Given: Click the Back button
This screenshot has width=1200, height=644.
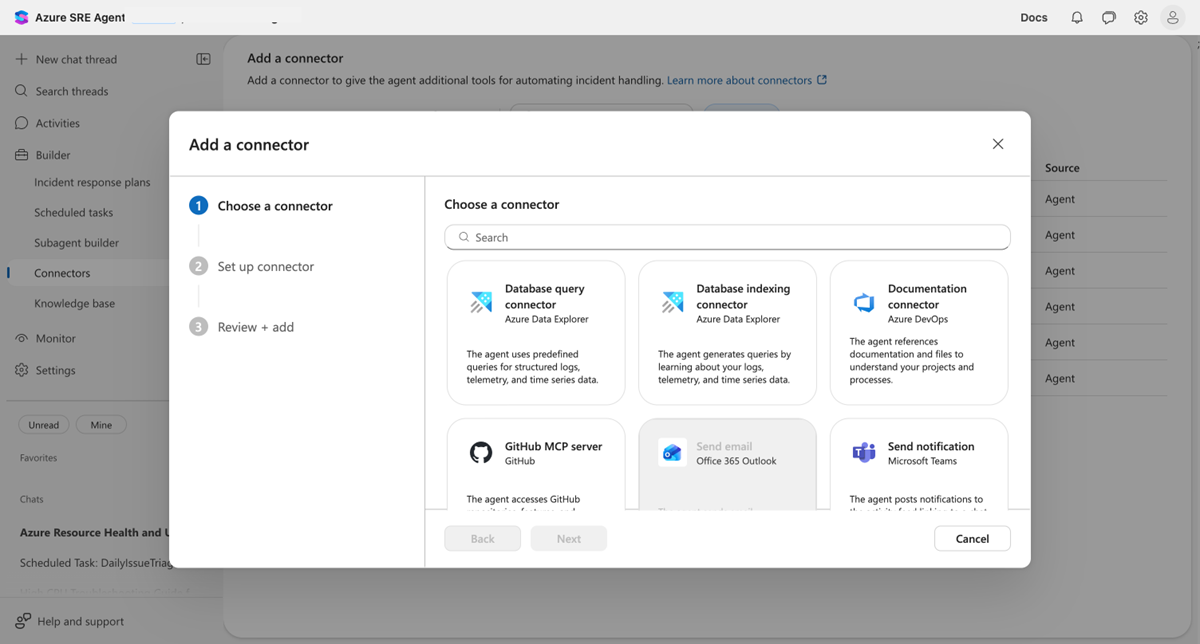Looking at the screenshot, I should coord(483,539).
